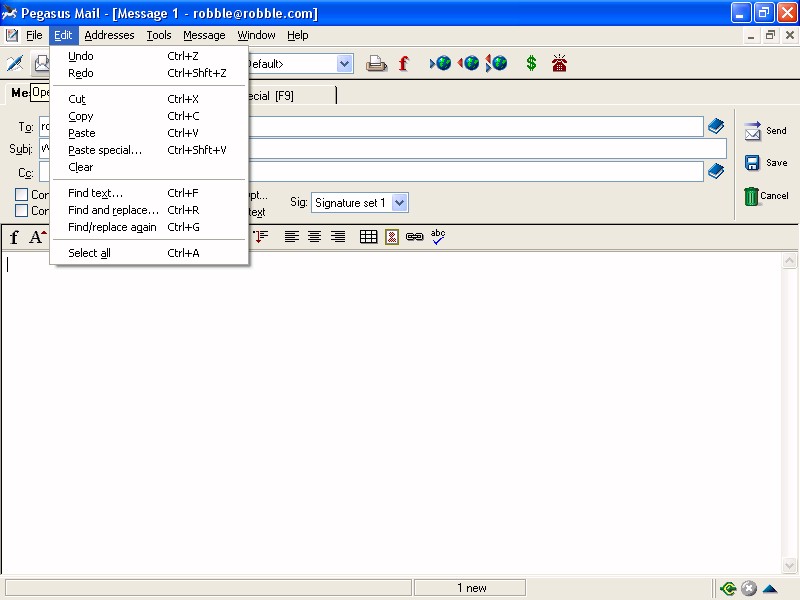This screenshot has width=800, height=600.
Task: Open the Help menu
Action: pyautogui.click(x=297, y=35)
